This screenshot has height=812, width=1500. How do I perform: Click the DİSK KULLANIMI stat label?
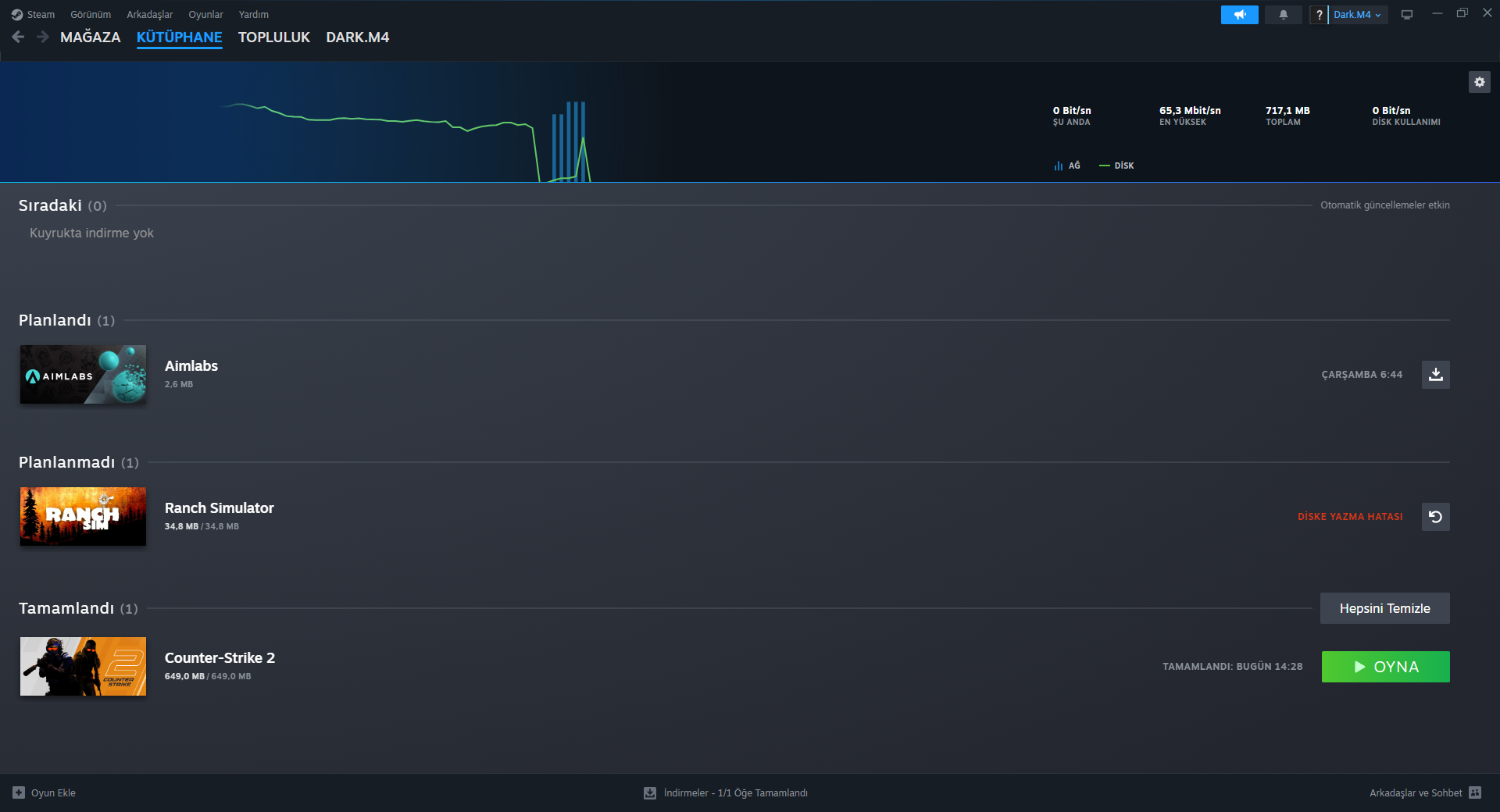pos(1406,123)
